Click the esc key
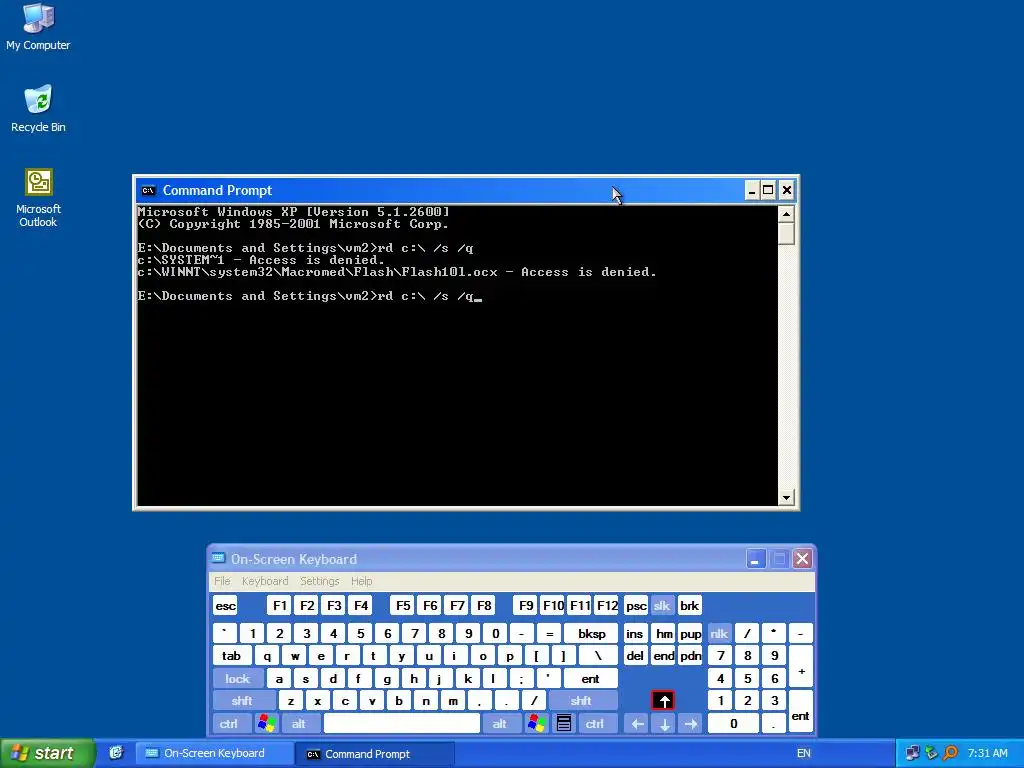This screenshot has height=768, width=1024. pyautogui.click(x=225, y=605)
